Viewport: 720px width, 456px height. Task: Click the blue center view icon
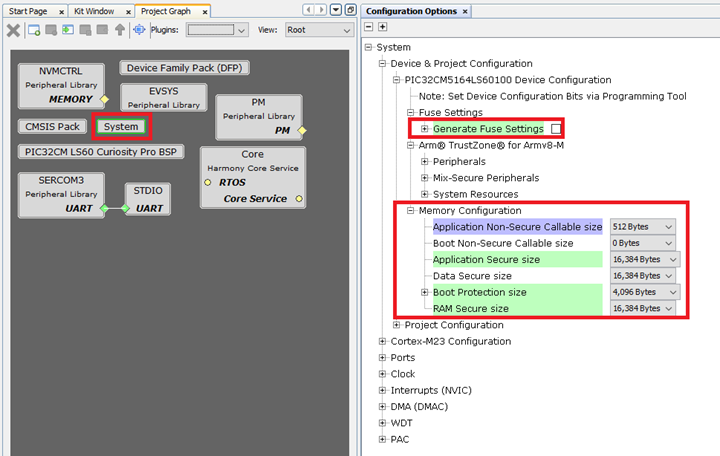click(x=140, y=30)
